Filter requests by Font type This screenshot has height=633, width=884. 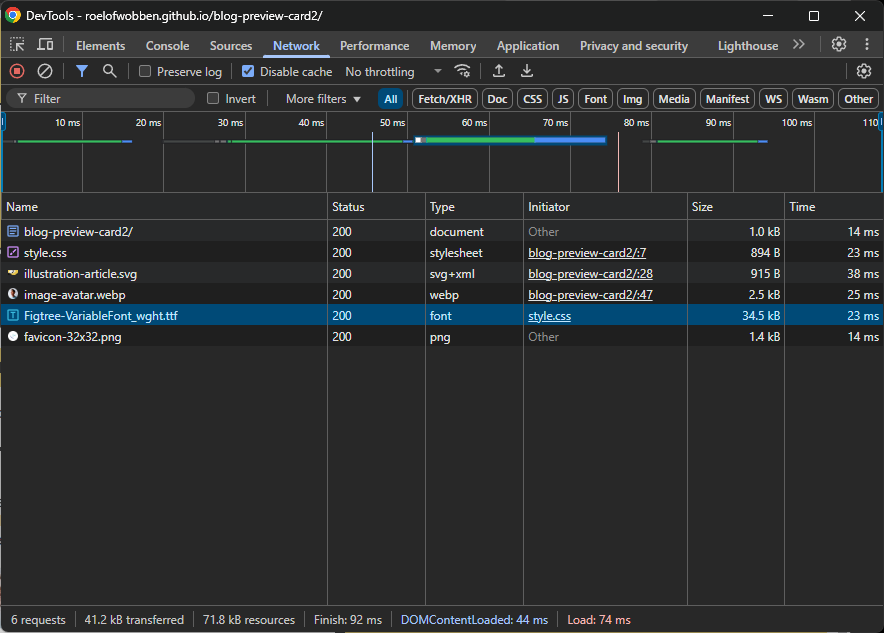click(595, 99)
